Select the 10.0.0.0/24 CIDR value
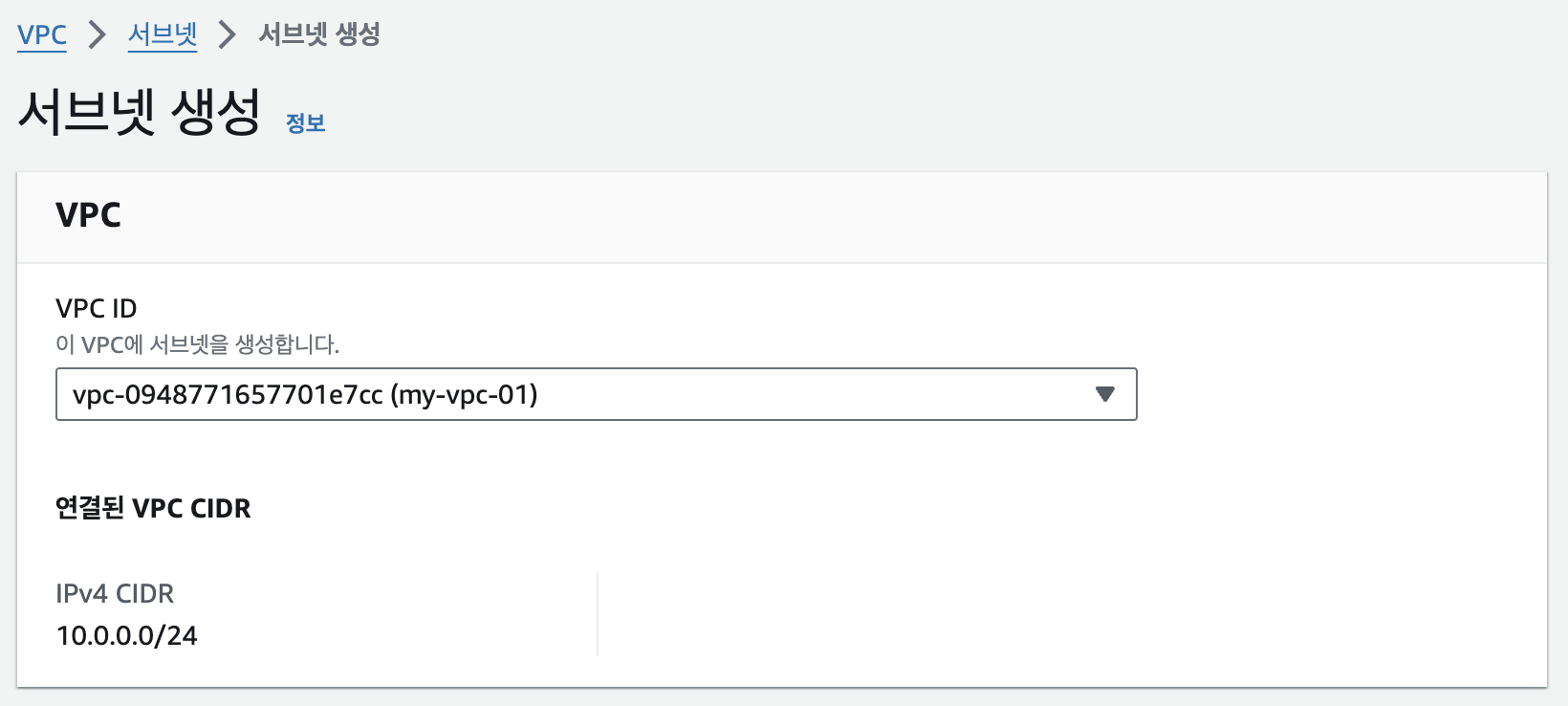The width and height of the screenshot is (1568, 706). (127, 636)
